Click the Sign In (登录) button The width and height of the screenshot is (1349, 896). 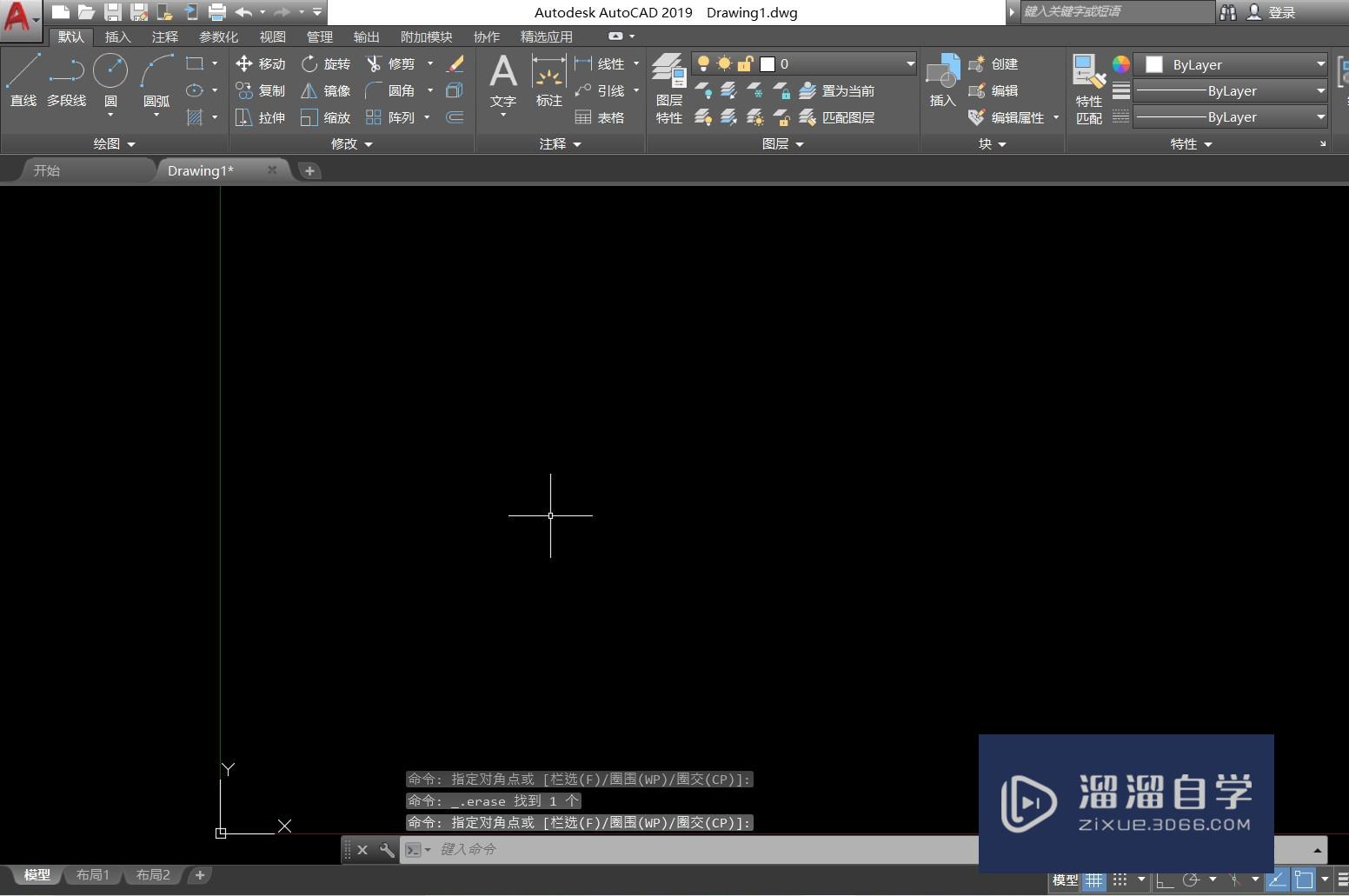coord(1280,12)
